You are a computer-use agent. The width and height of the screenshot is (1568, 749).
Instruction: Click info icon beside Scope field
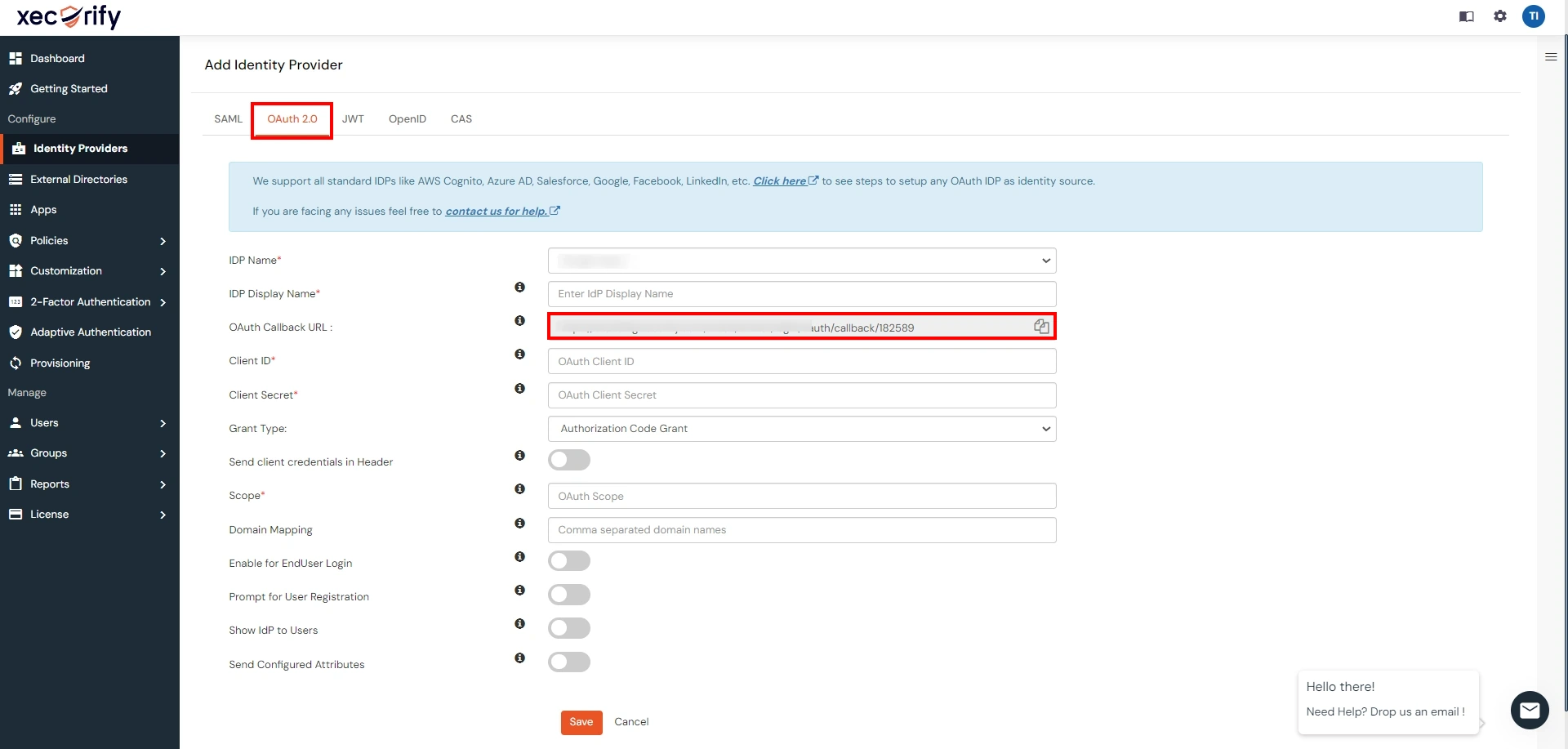tap(519, 489)
